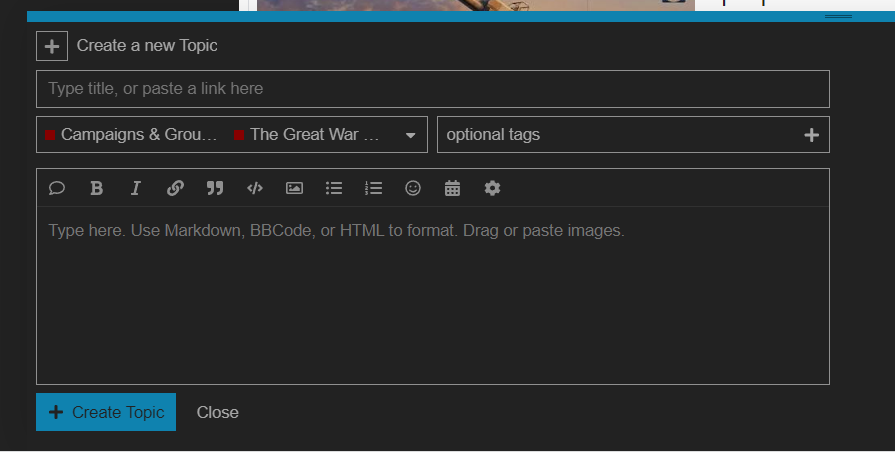The width and height of the screenshot is (895, 453).
Task: Open the optional tags chooser
Action: pyautogui.click(x=633, y=135)
